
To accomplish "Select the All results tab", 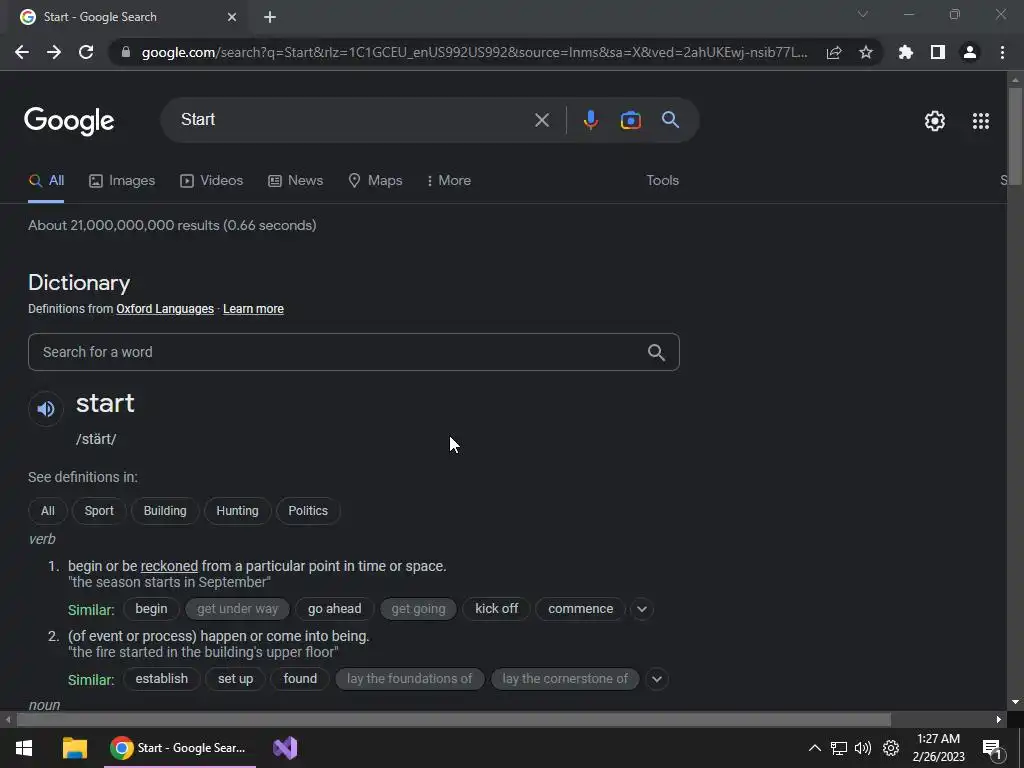I will (46, 181).
